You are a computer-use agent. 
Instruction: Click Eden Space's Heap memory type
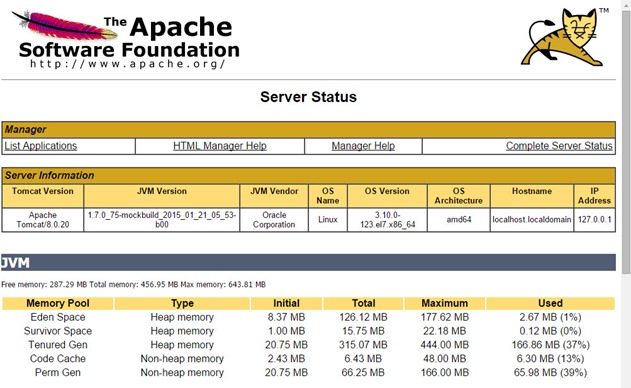pos(182,317)
